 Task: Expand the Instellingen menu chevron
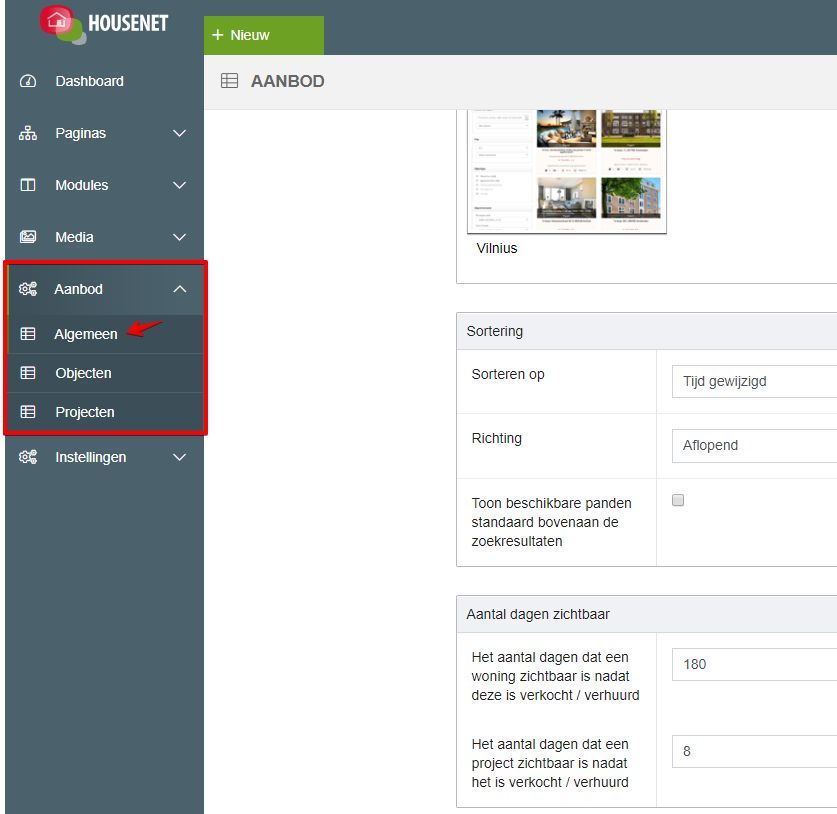(180, 457)
